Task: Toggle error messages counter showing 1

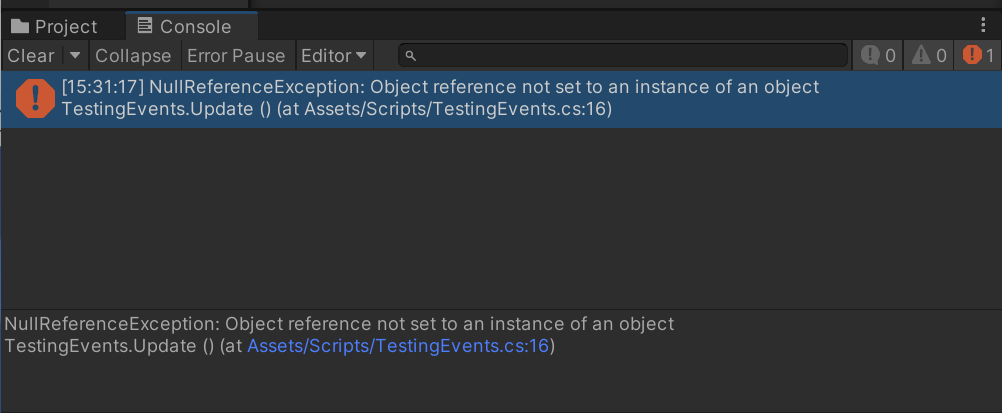Action: (x=978, y=56)
